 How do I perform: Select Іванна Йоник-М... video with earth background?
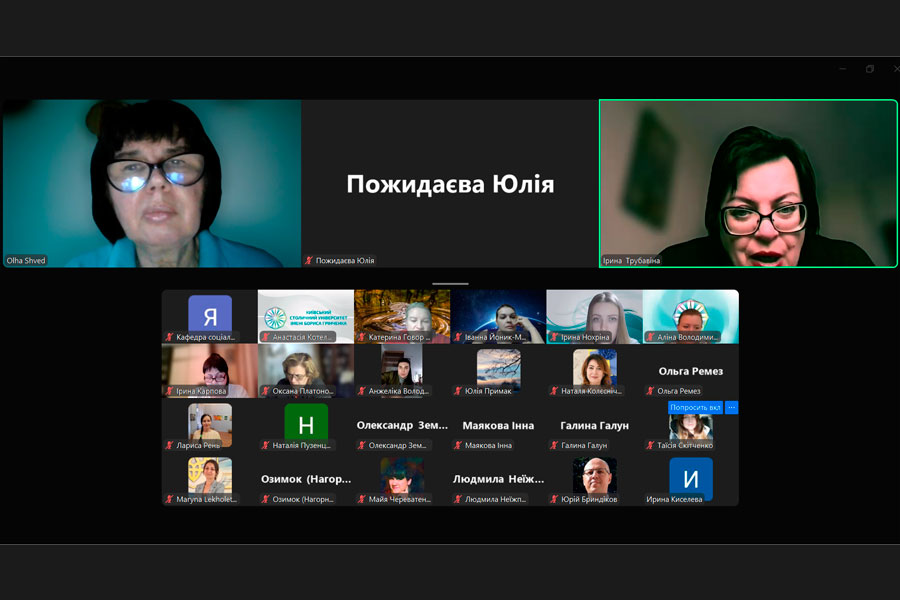[x=498, y=316]
